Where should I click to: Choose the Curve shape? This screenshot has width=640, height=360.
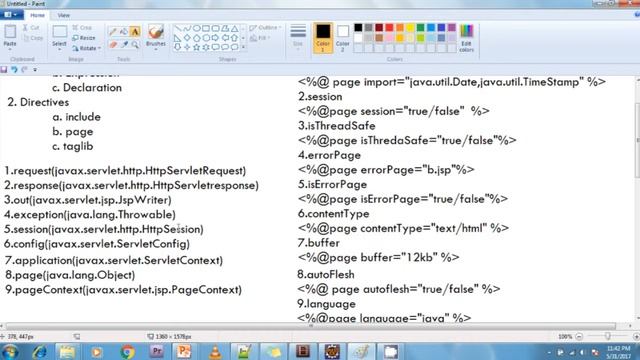pyautogui.click(x=187, y=29)
